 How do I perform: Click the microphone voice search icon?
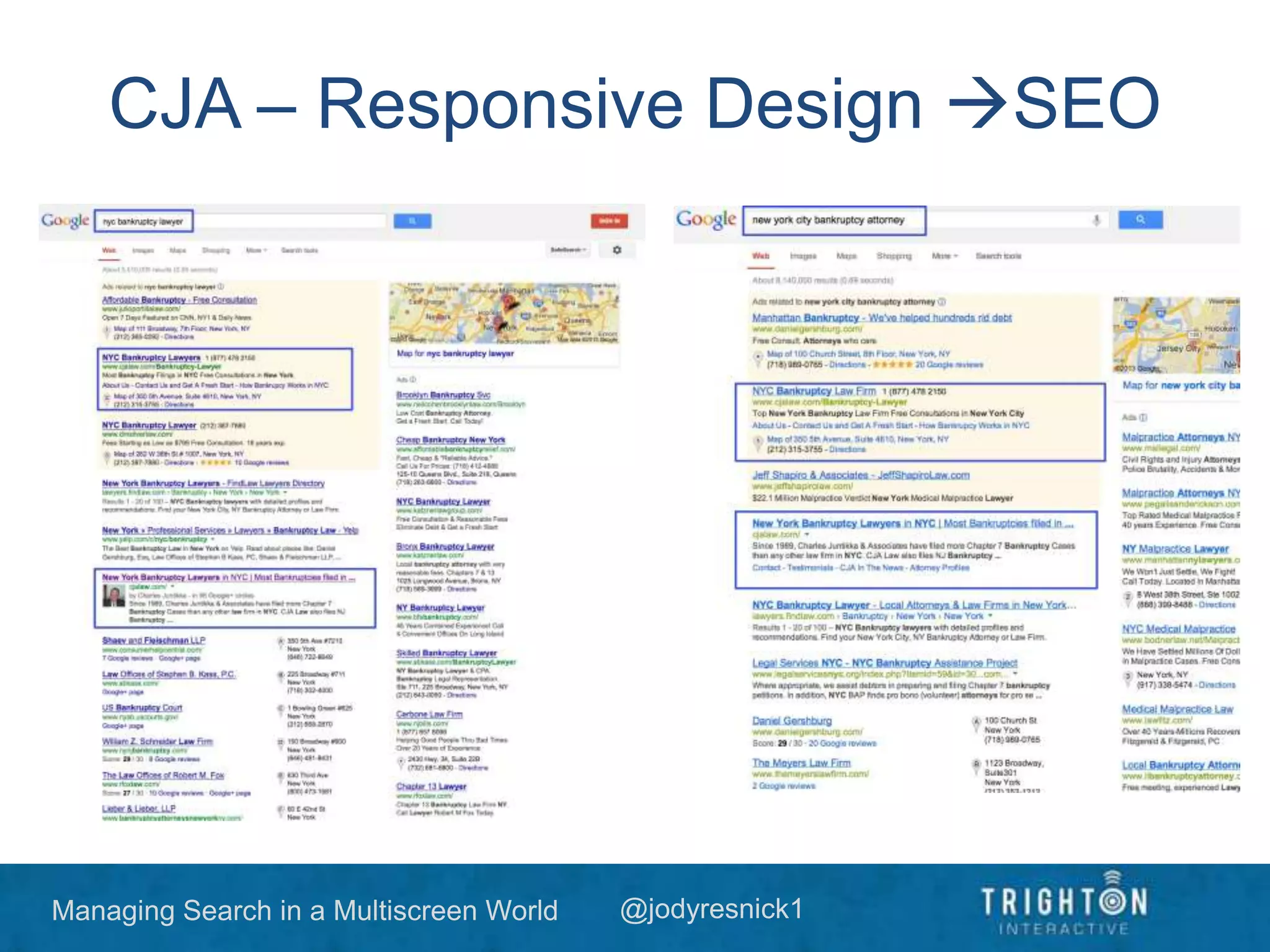(x=1096, y=220)
